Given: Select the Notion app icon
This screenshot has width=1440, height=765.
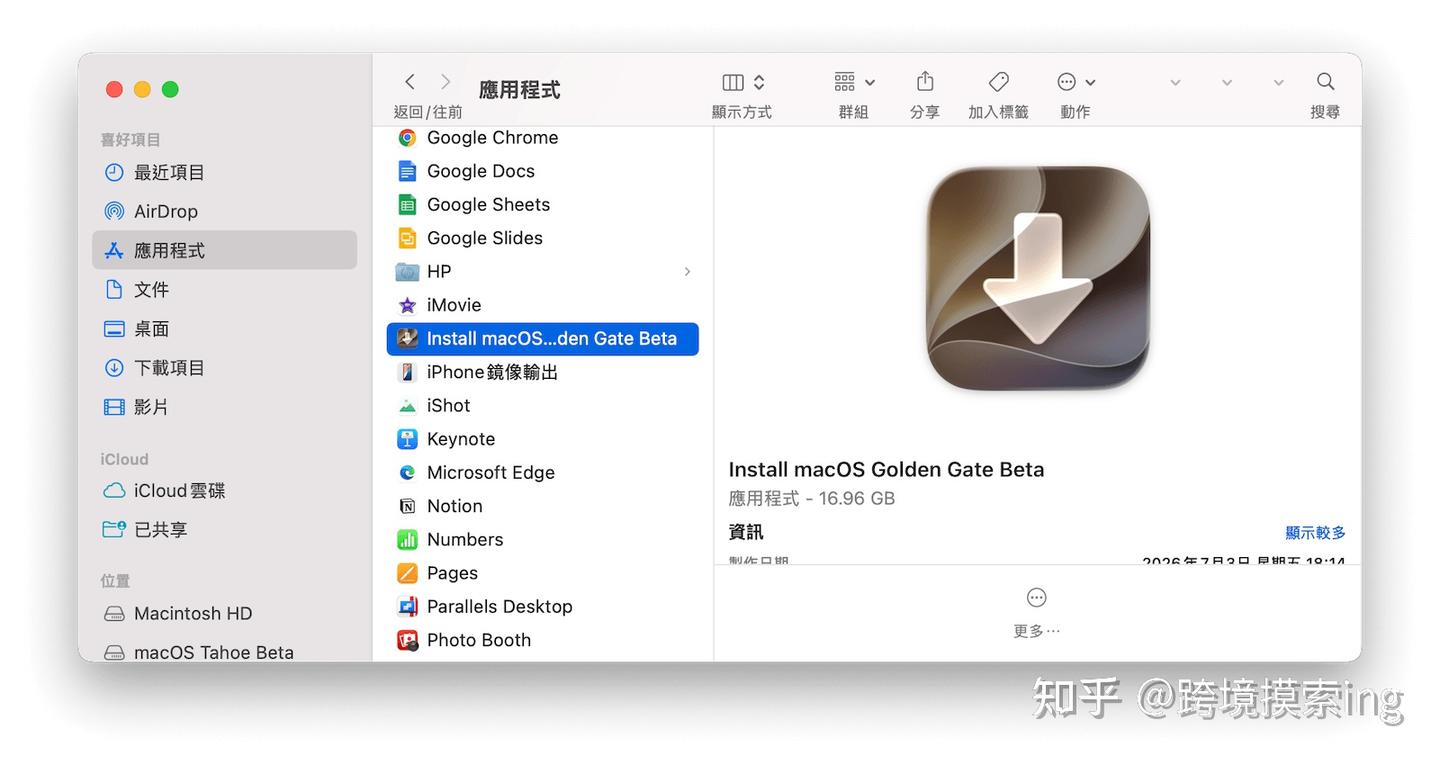Looking at the screenshot, I should point(407,506).
